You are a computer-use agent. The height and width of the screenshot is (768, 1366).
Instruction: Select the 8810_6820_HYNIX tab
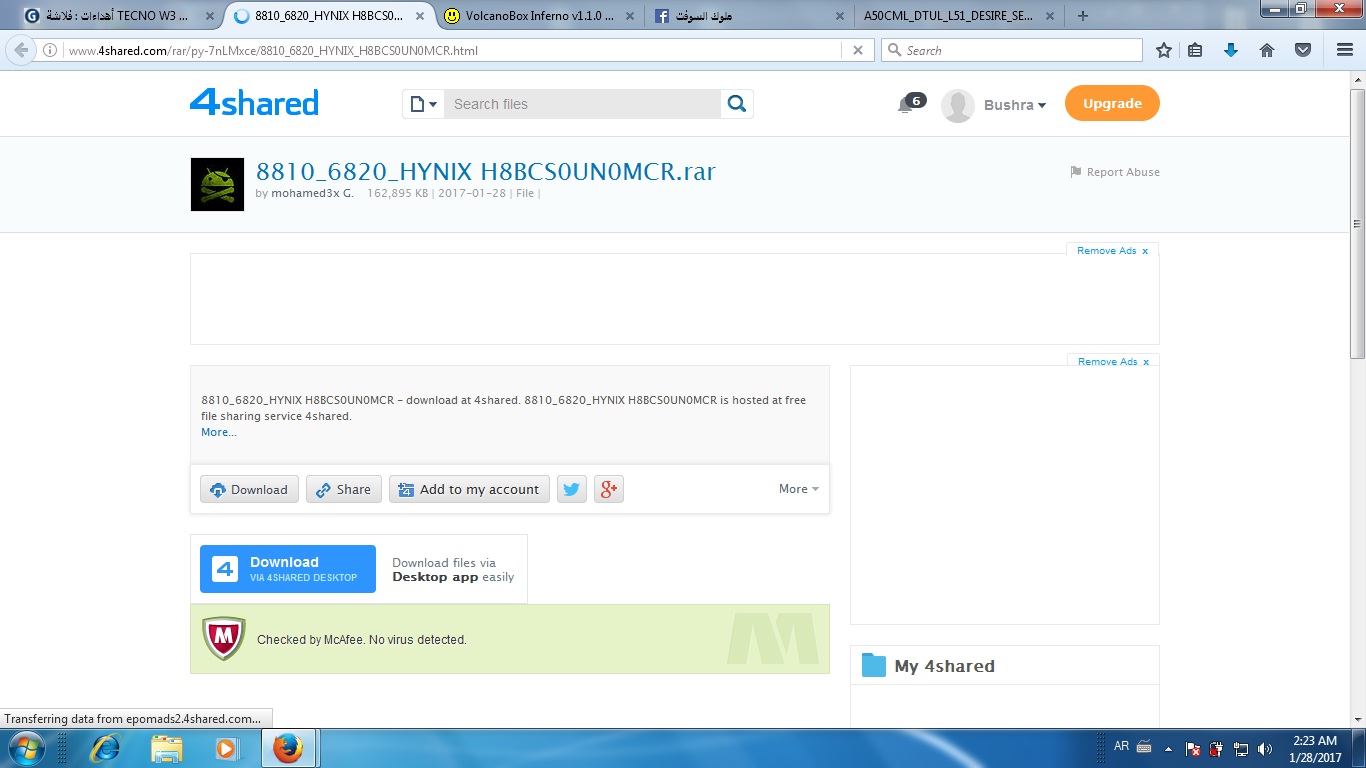pyautogui.click(x=328, y=16)
